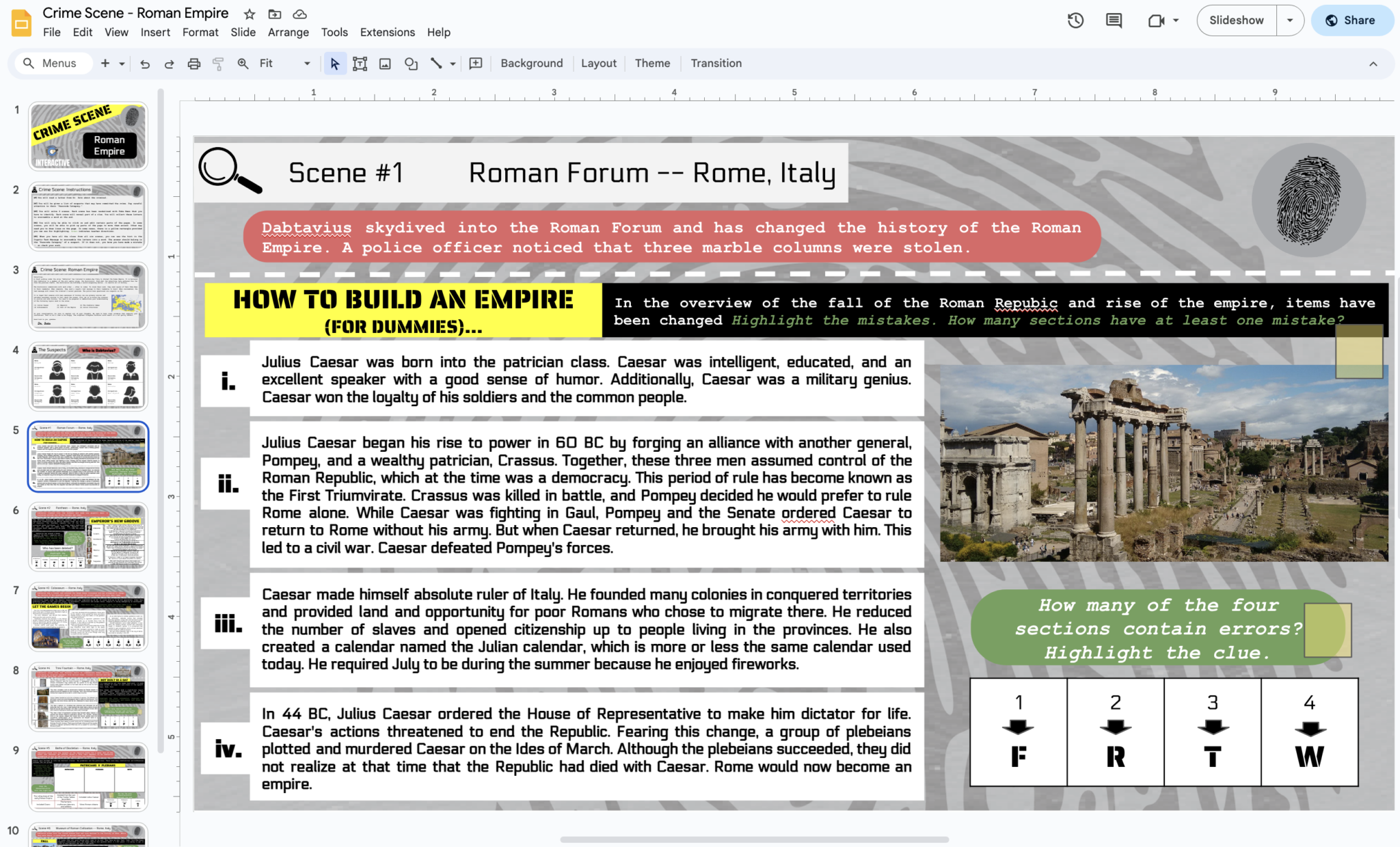Select the text box tool
Viewport: 1400px width, 847px height.
click(x=360, y=64)
